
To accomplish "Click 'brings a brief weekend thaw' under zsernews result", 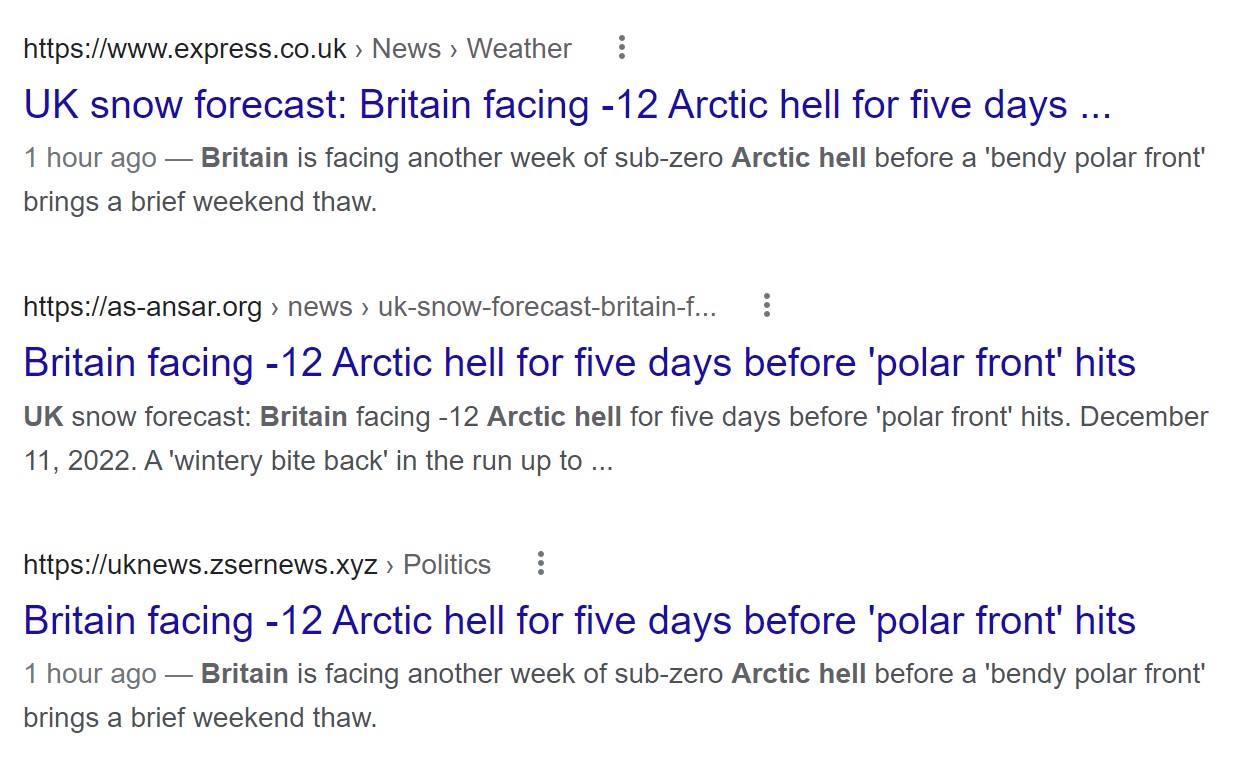I will pos(200,718).
